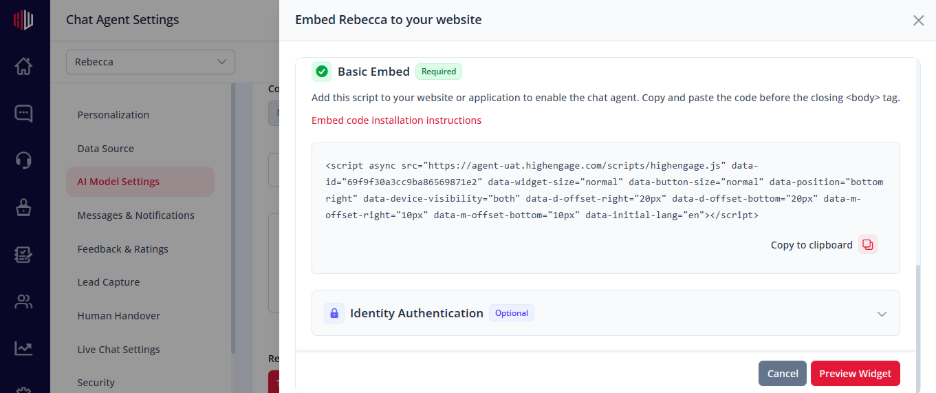The width and height of the screenshot is (936, 393).
Task: Open the chat messages sidebar icon
Action: (x=24, y=113)
